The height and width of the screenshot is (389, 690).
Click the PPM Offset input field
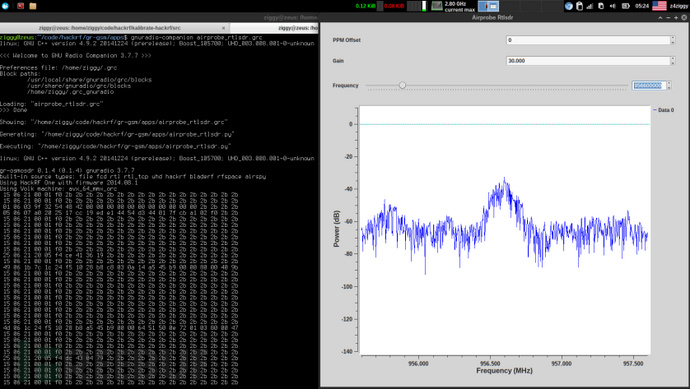point(588,40)
